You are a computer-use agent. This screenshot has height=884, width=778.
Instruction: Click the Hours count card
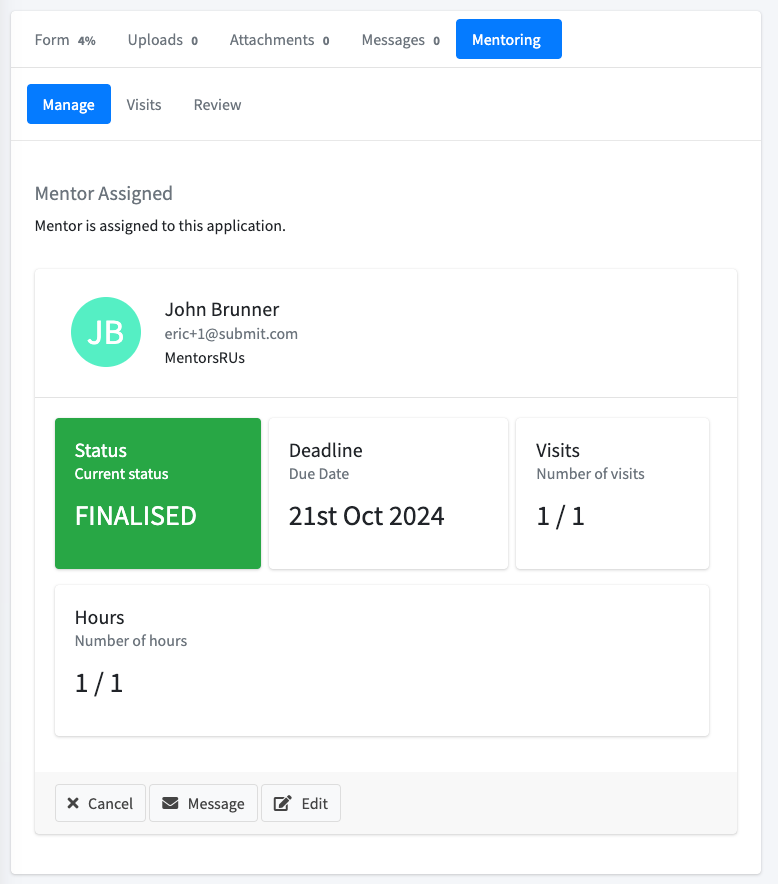tap(382, 660)
